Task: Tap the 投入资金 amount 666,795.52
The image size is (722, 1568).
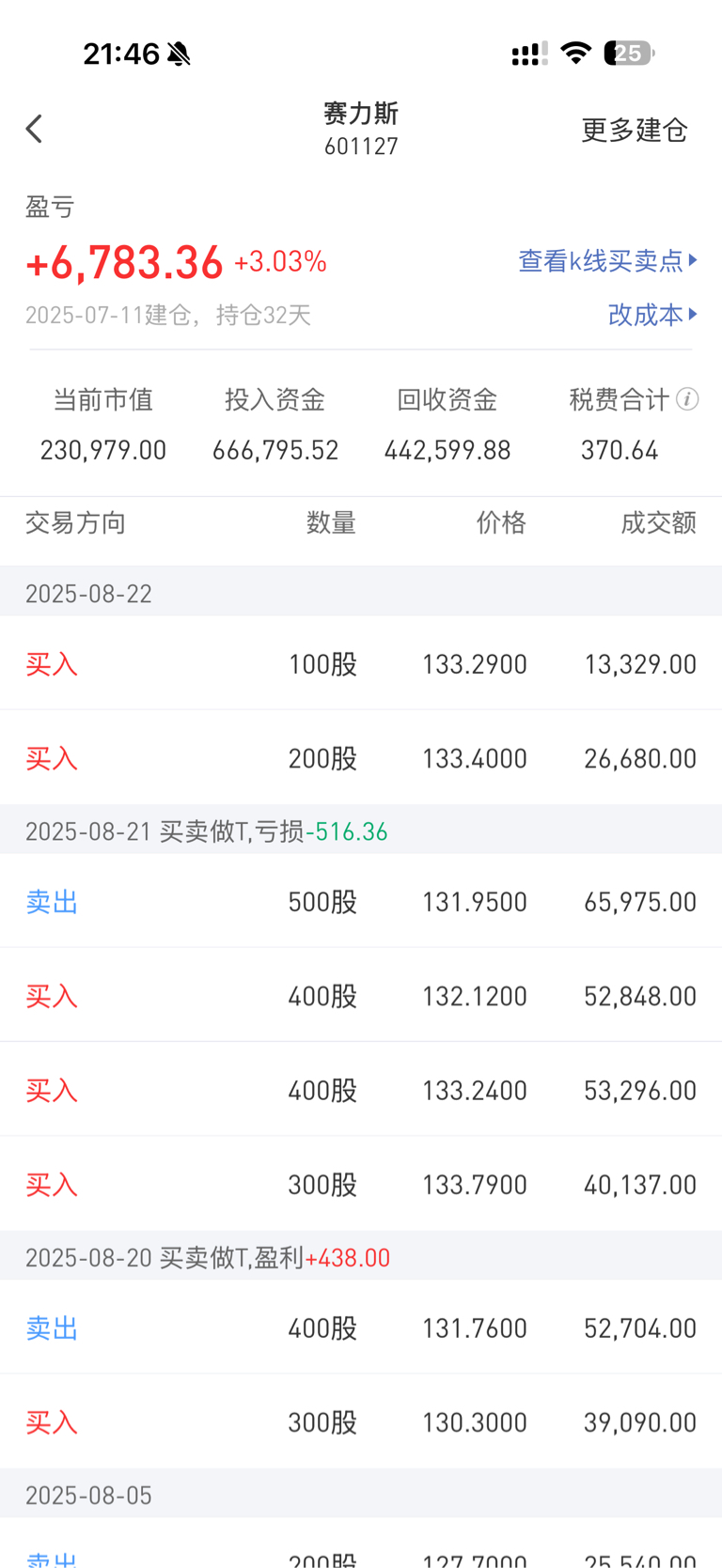Action: [275, 450]
